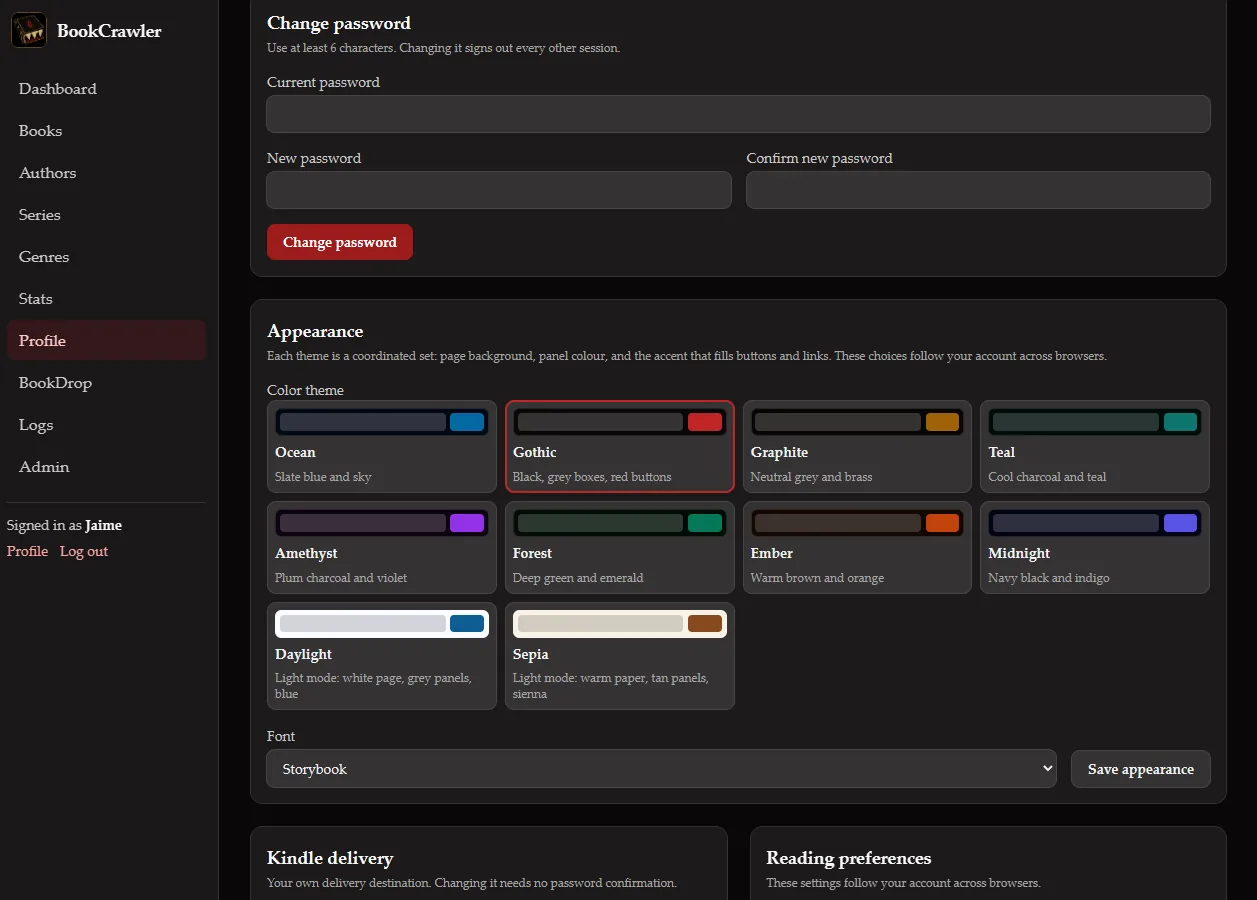1257x900 pixels.
Task: Click the Appearance section heading
Action: tap(315, 331)
